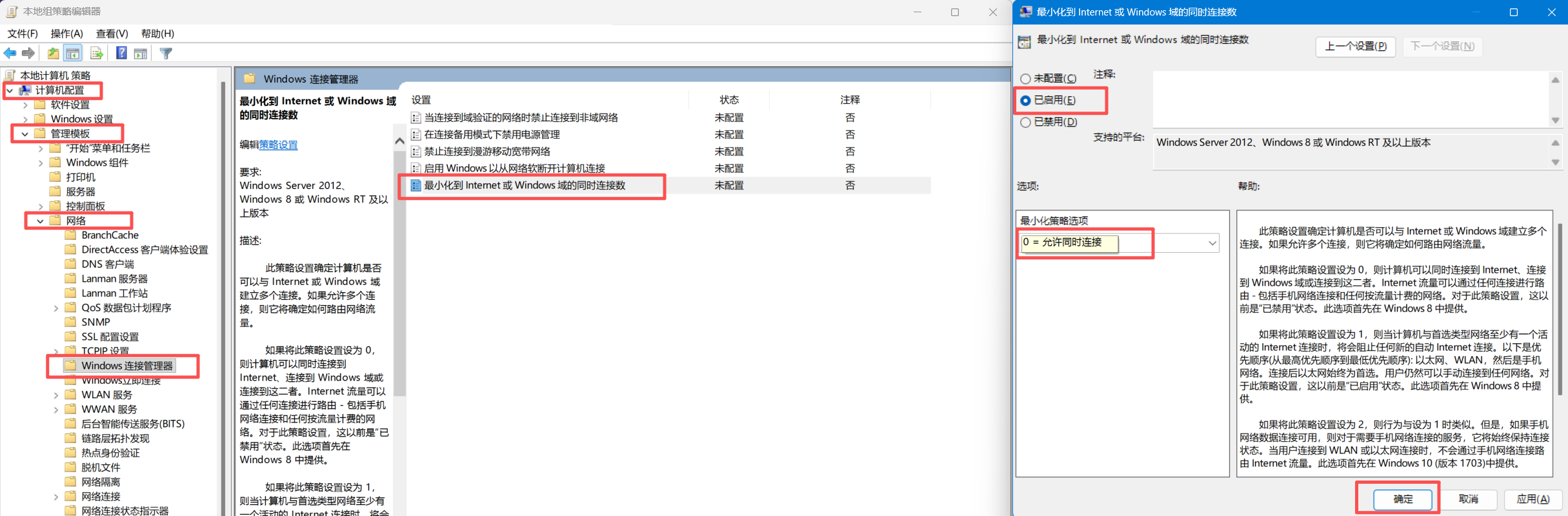Click policy icon of 禁止连接到漫游移动宽带网络
The height and width of the screenshot is (516, 1568).
tap(416, 152)
